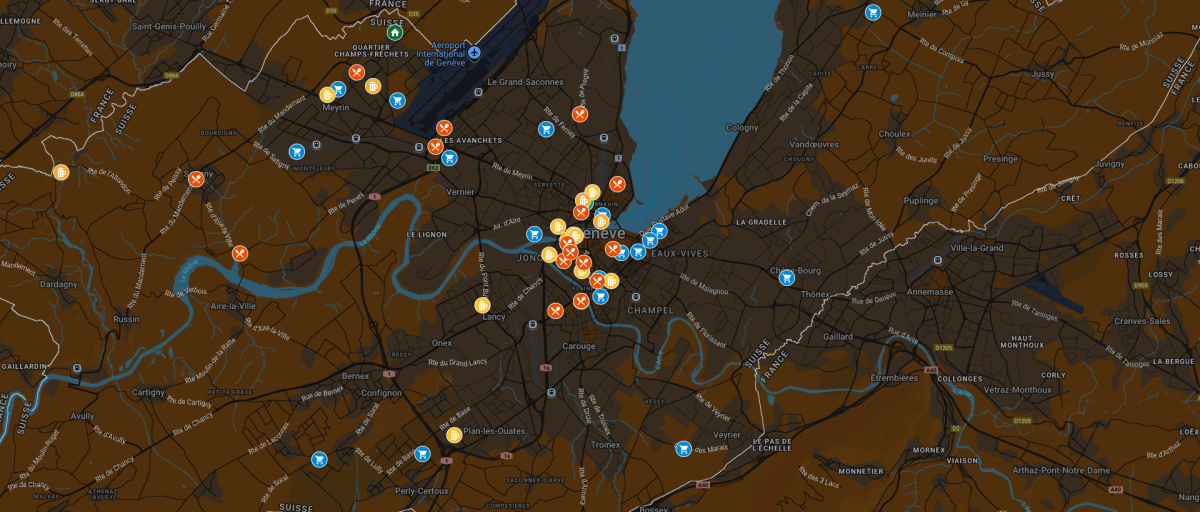Click the Le Grand-Saconnex label

[x=524, y=82]
